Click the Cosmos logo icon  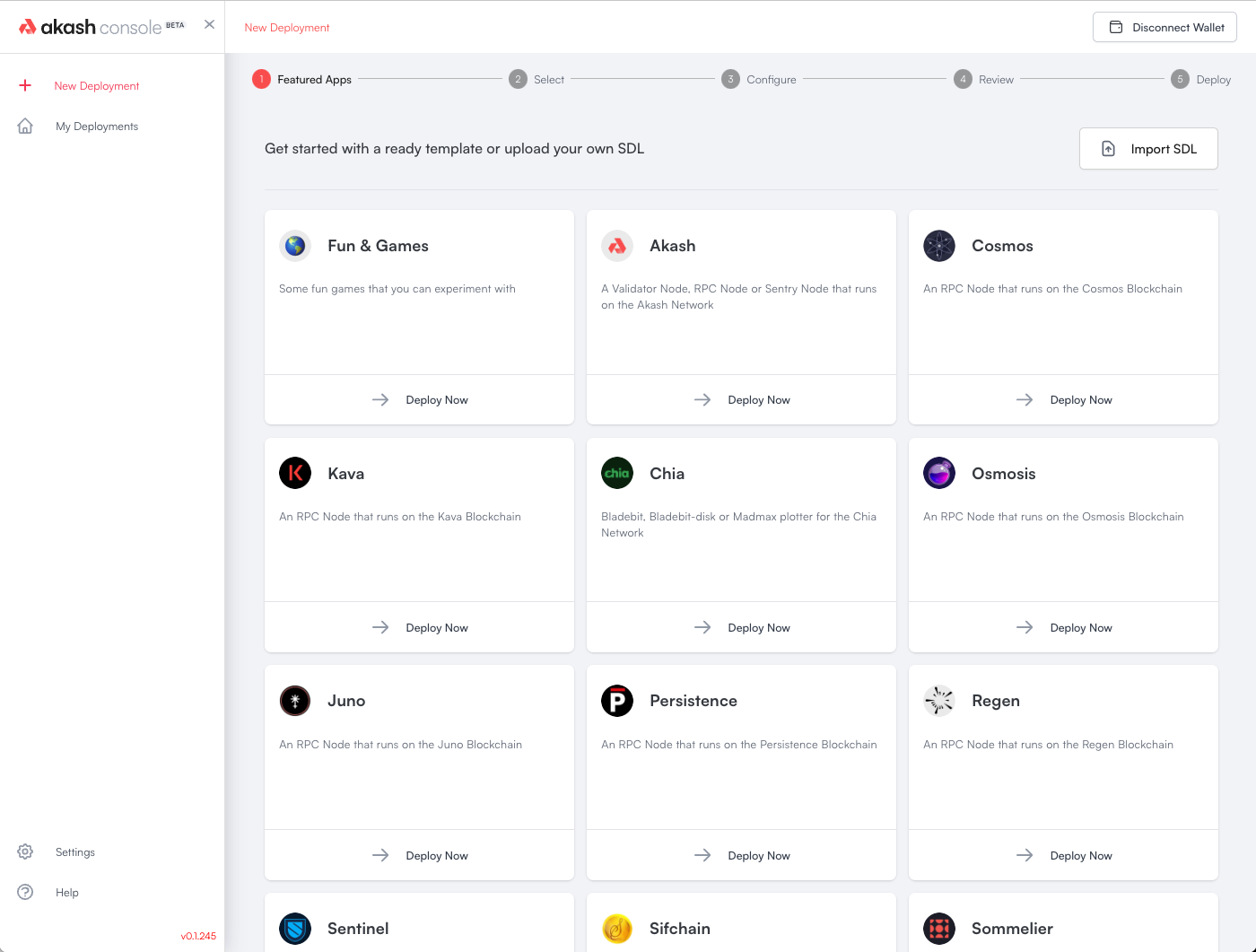[x=939, y=245]
